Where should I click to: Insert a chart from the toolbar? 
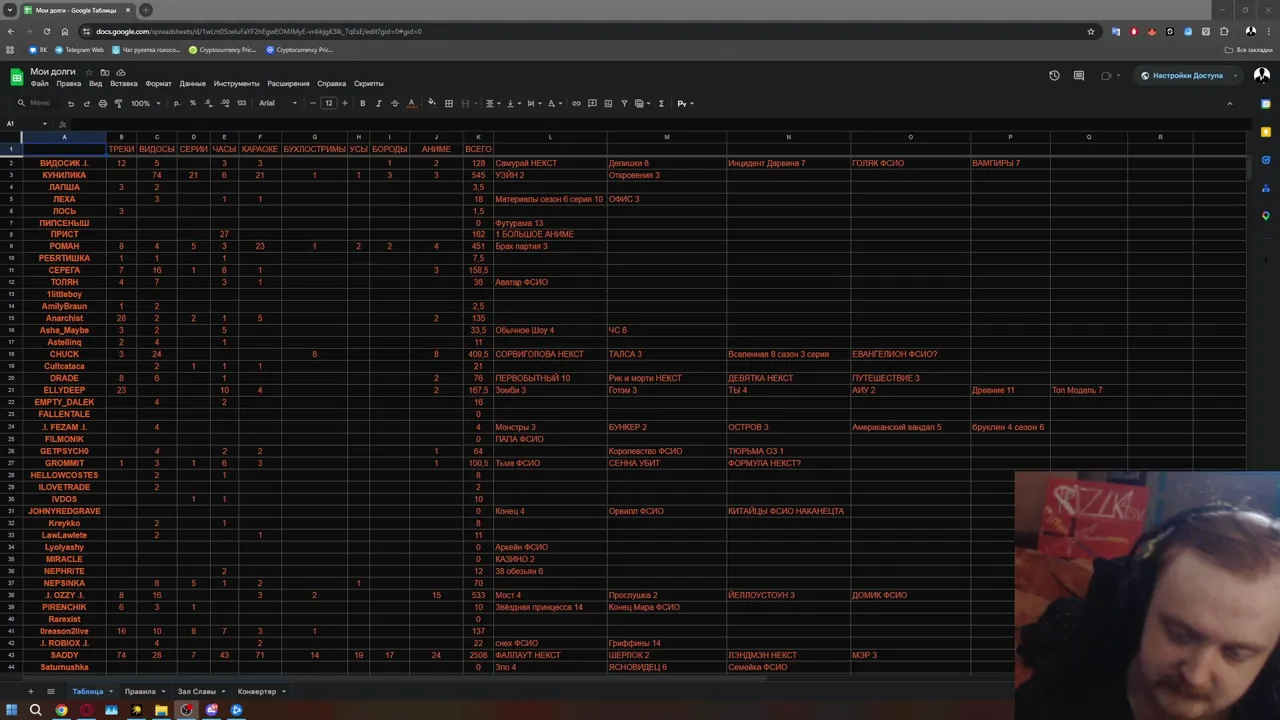[608, 103]
